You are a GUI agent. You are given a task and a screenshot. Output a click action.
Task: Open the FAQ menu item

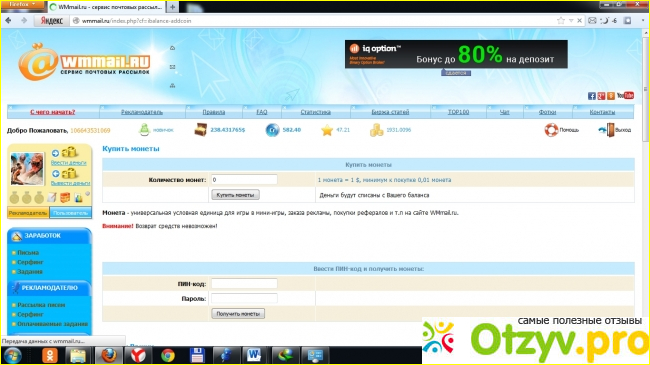click(x=262, y=112)
